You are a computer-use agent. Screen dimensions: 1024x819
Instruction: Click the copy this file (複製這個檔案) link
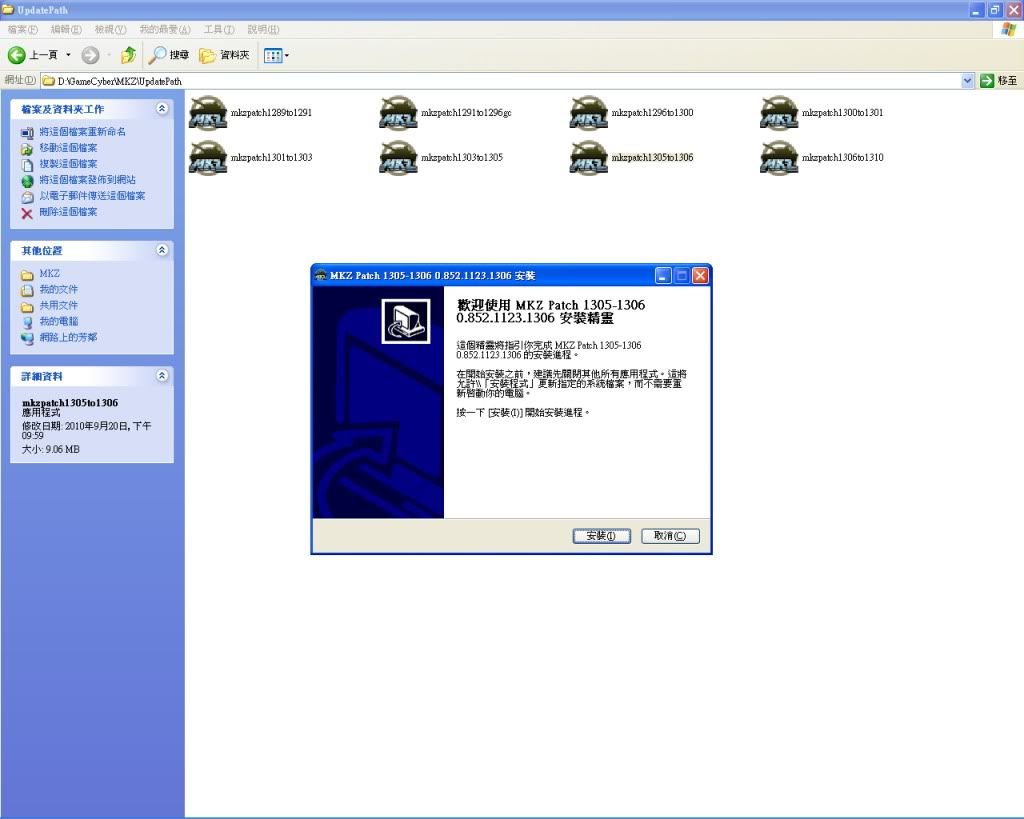pos(68,164)
